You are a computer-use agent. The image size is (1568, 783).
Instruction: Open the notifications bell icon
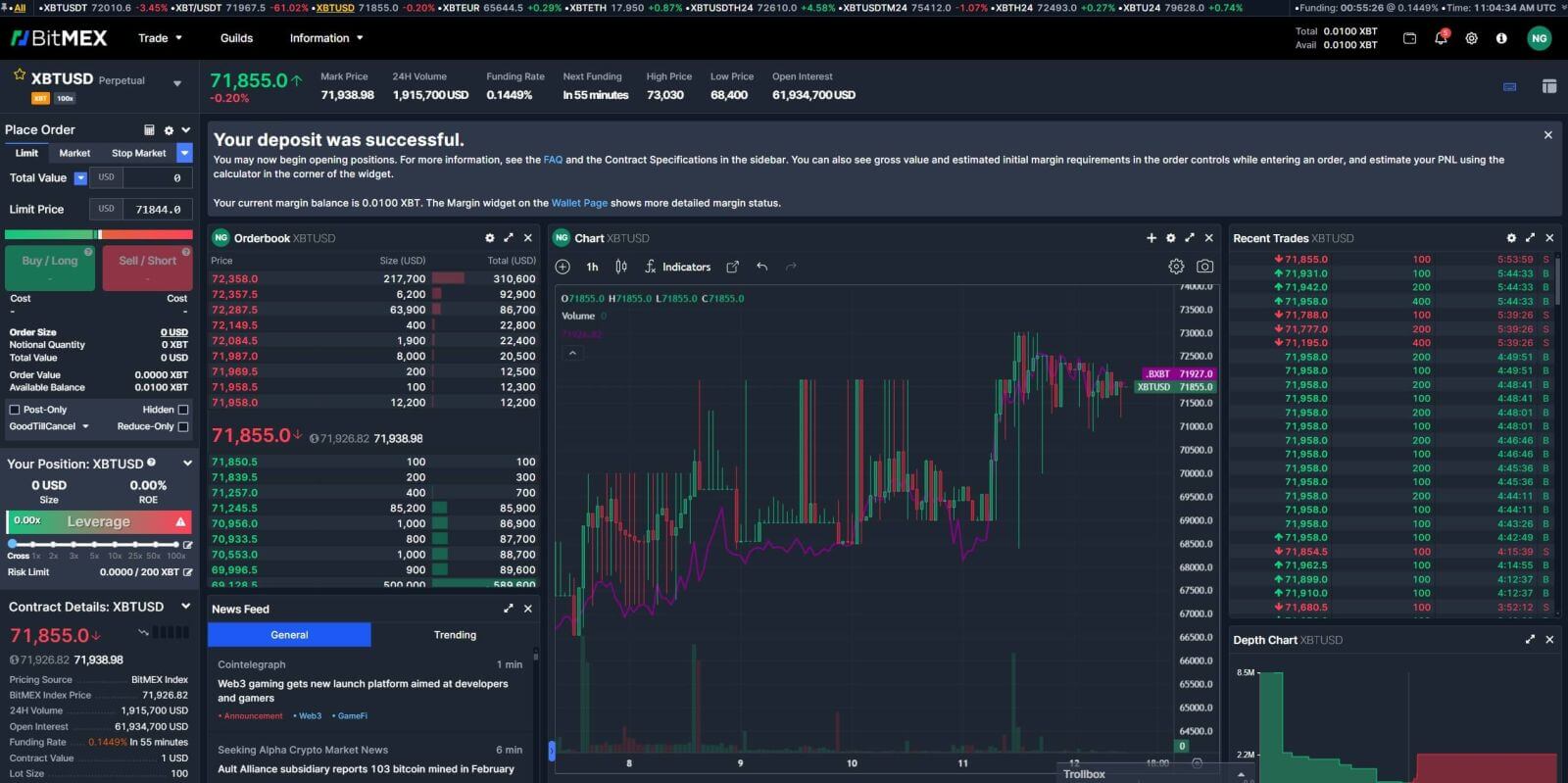(x=1441, y=38)
